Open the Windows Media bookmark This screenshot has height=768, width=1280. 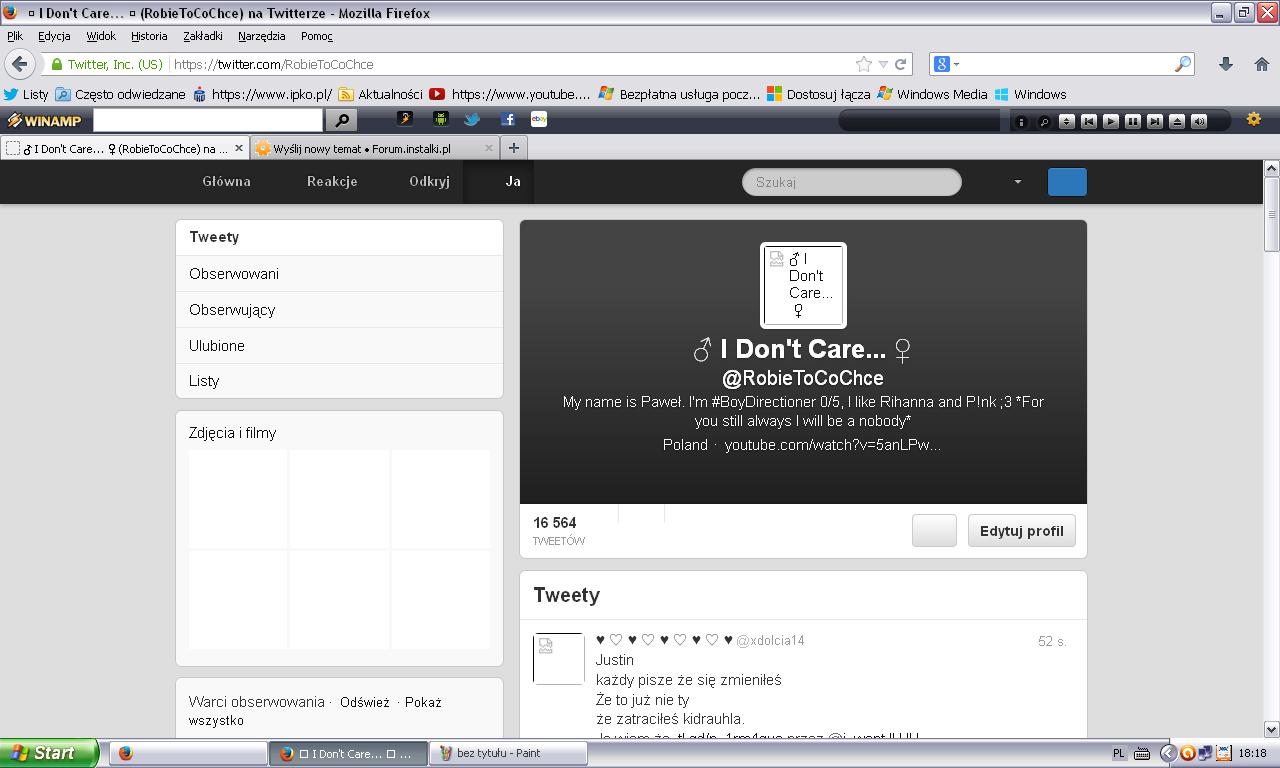click(932, 94)
